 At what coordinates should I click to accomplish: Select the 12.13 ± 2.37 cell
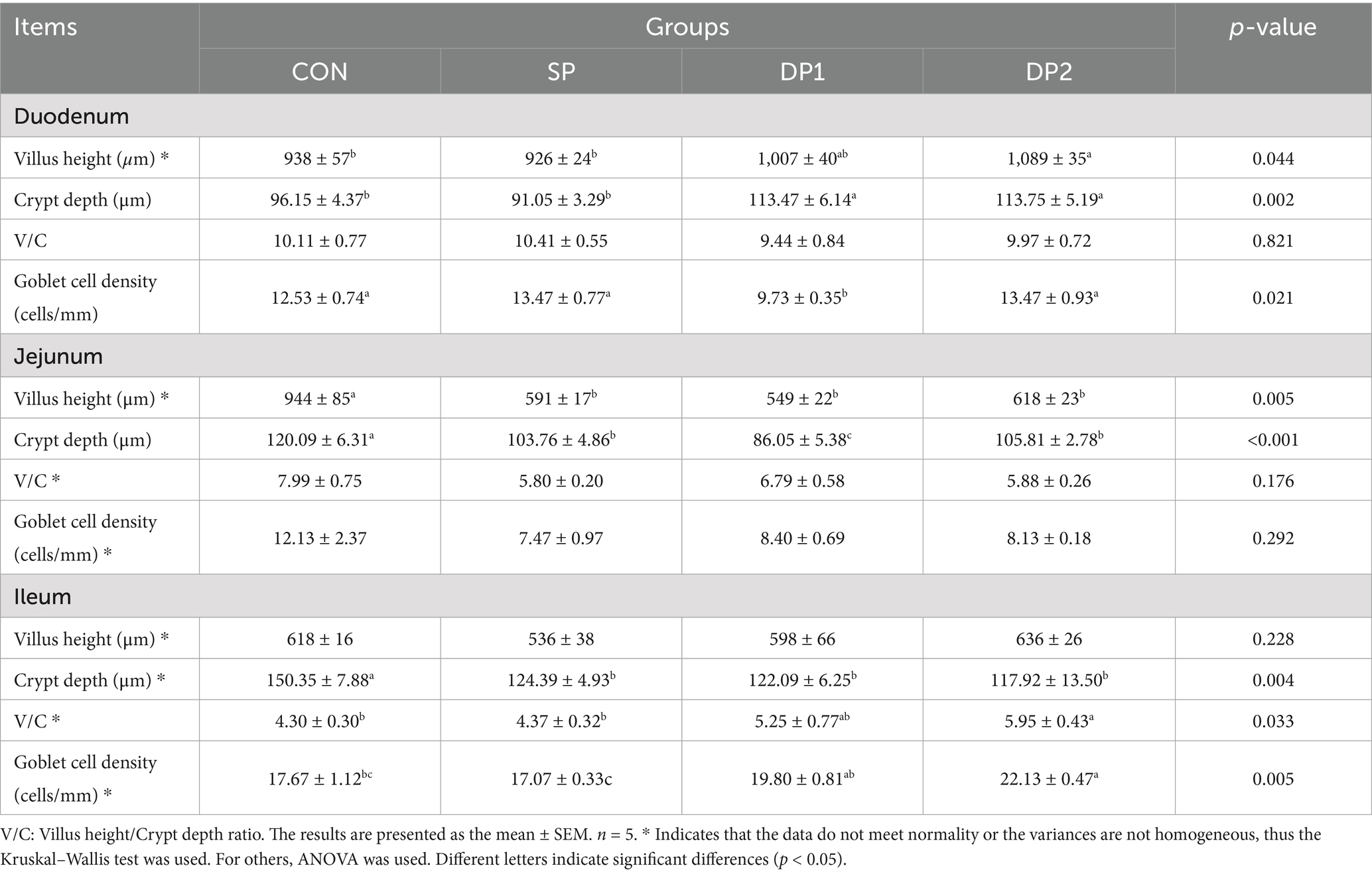click(x=319, y=538)
